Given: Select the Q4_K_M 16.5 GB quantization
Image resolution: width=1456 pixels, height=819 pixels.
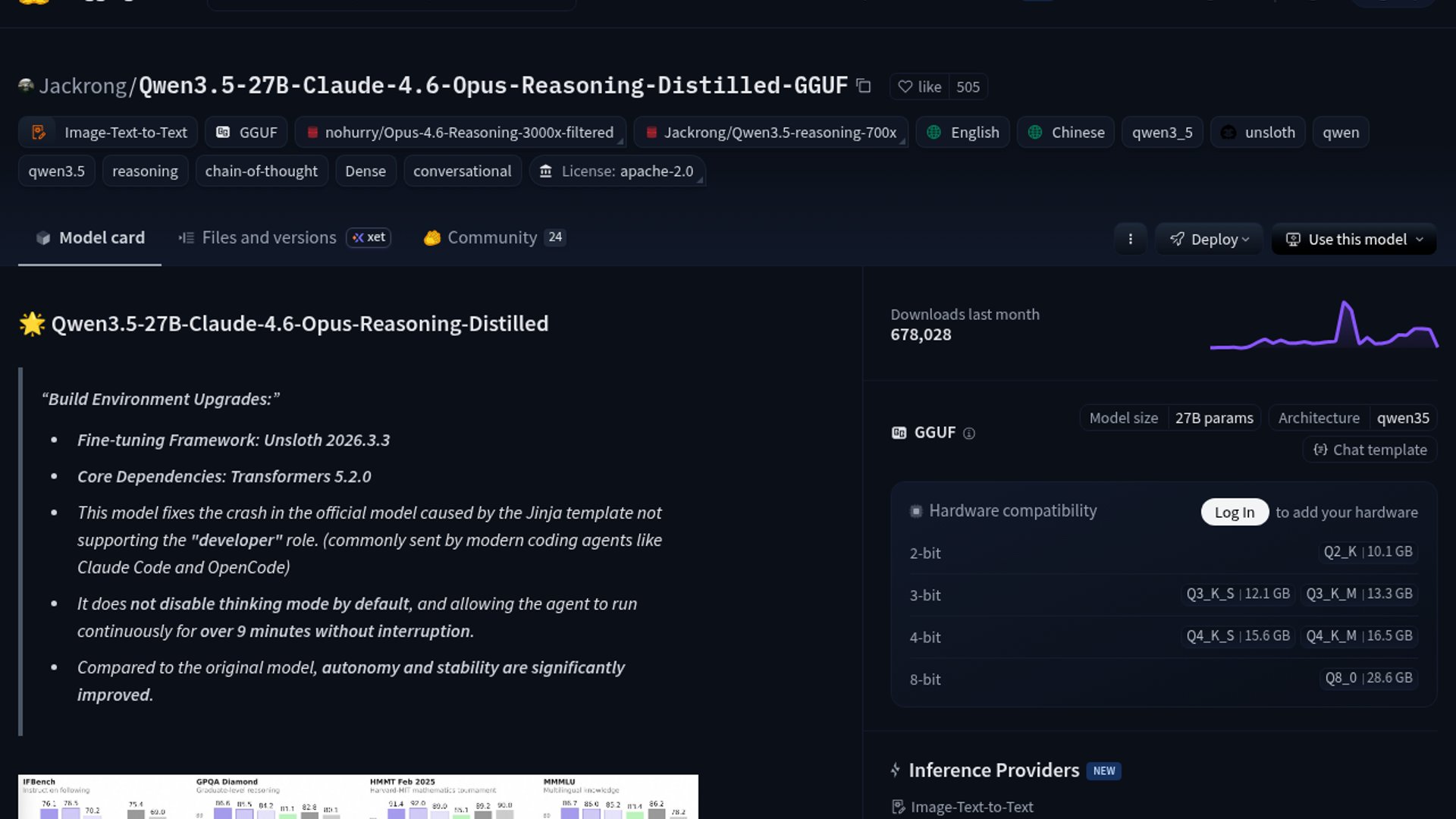Looking at the screenshot, I should pos(1358,635).
